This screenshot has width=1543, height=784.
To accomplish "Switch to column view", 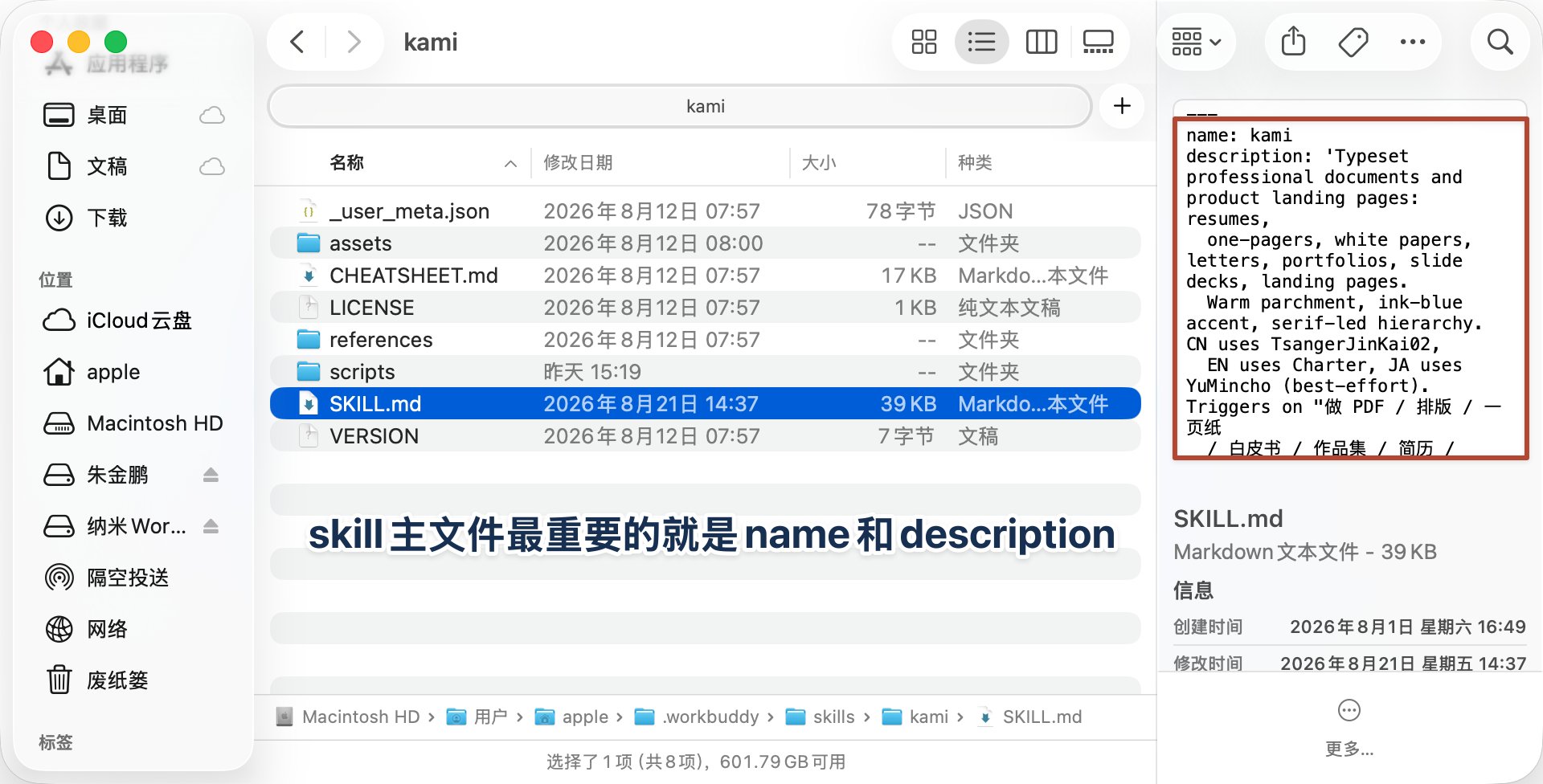I will point(1042,42).
